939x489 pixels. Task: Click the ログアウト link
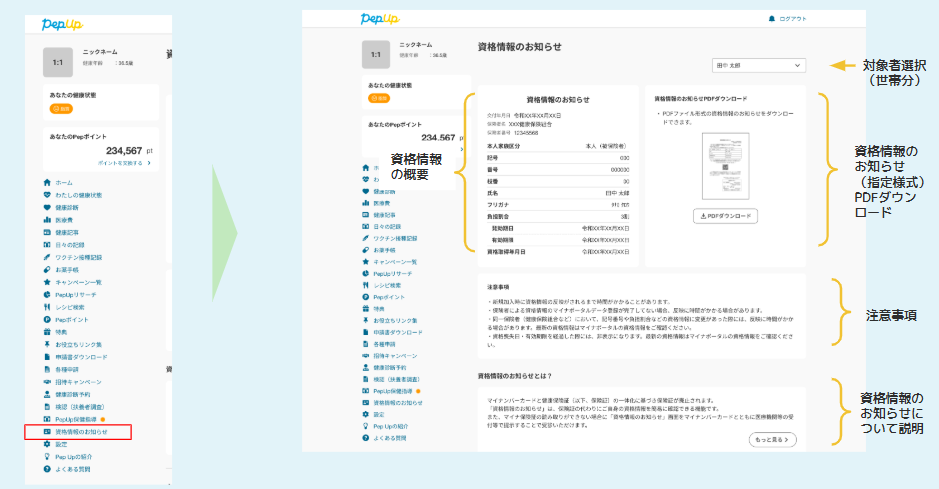(x=792, y=18)
